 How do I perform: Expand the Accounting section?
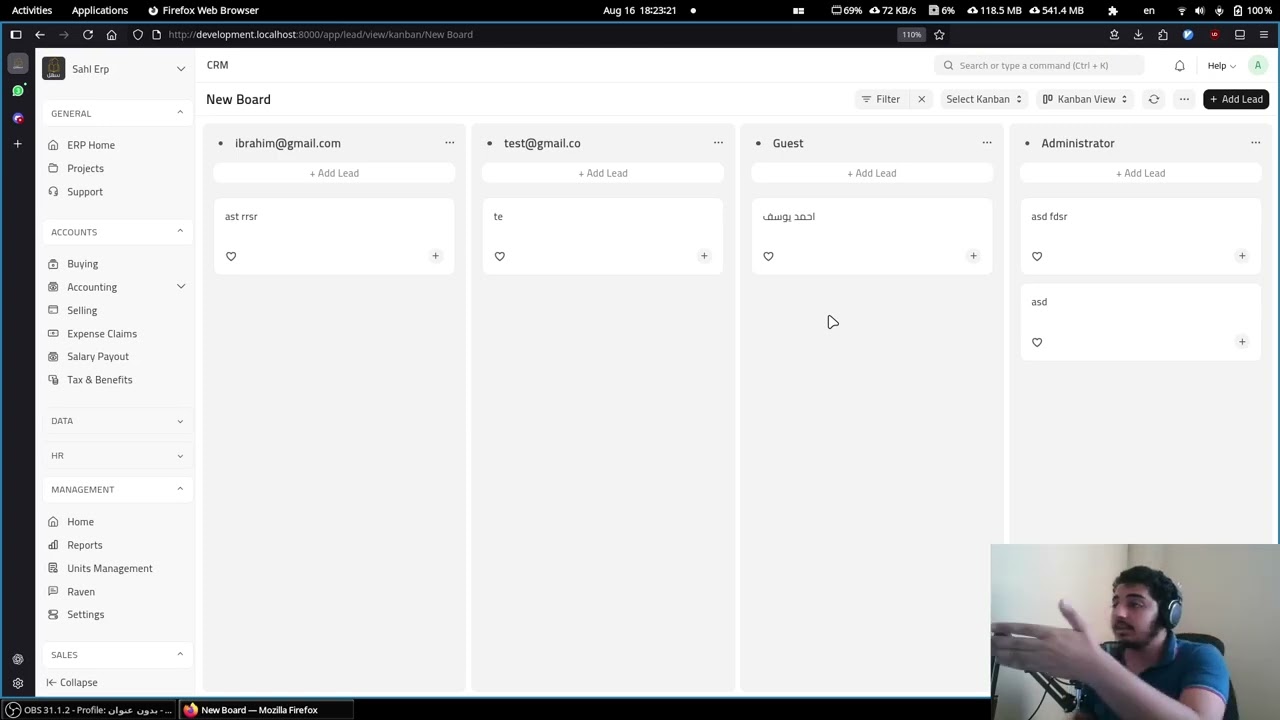(92, 287)
